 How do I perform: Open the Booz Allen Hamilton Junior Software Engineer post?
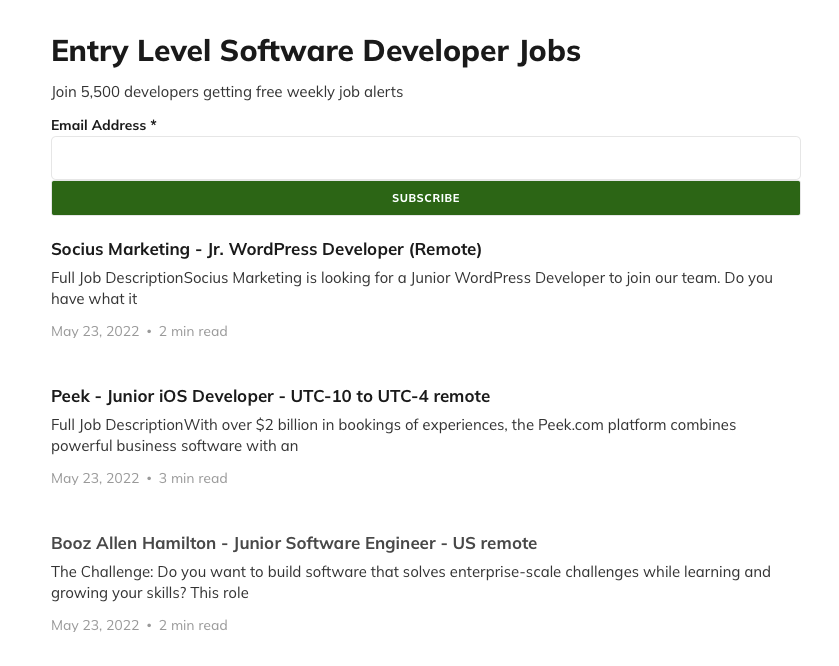click(x=294, y=543)
